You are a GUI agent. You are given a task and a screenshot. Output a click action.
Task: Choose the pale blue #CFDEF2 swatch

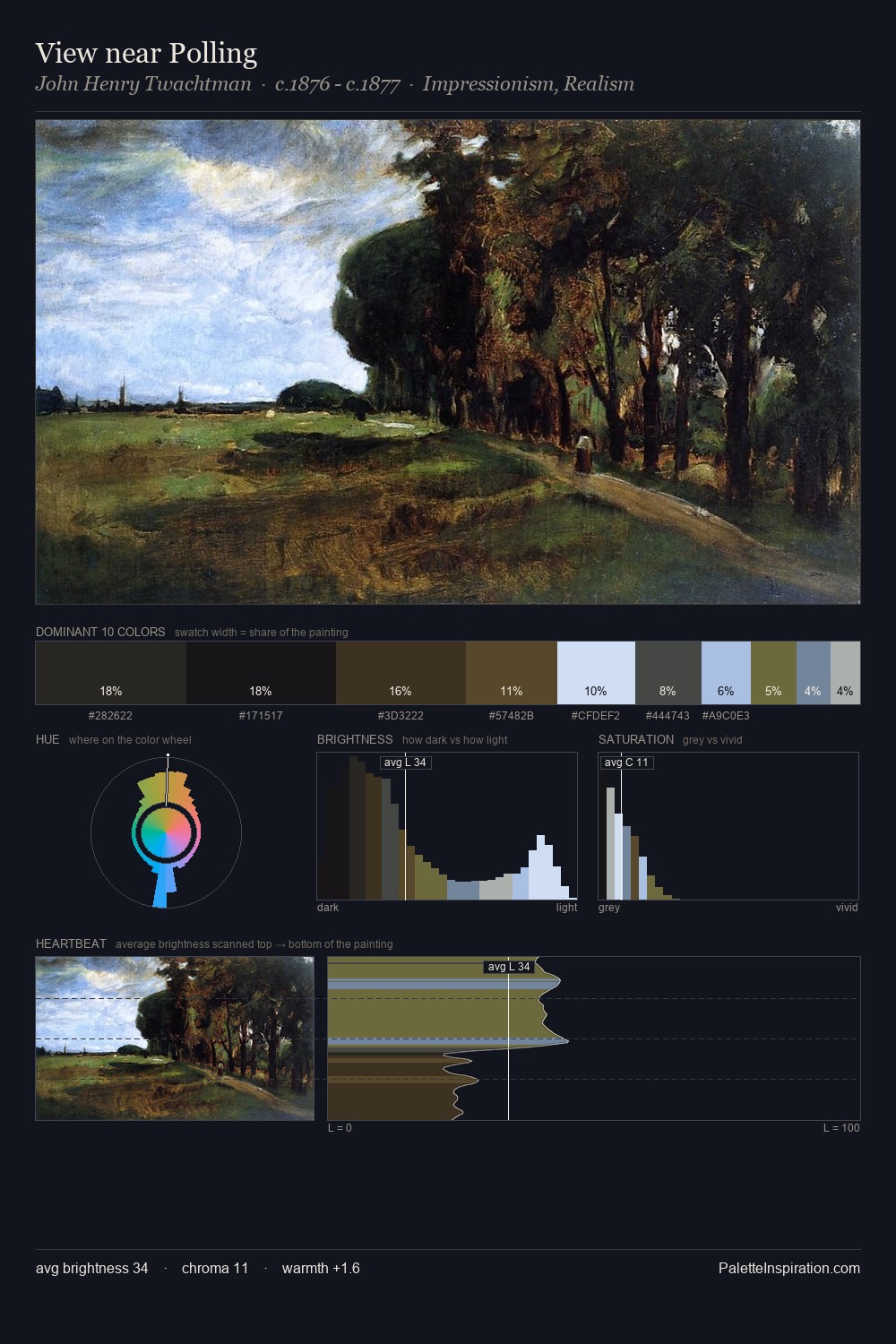pyautogui.click(x=596, y=673)
